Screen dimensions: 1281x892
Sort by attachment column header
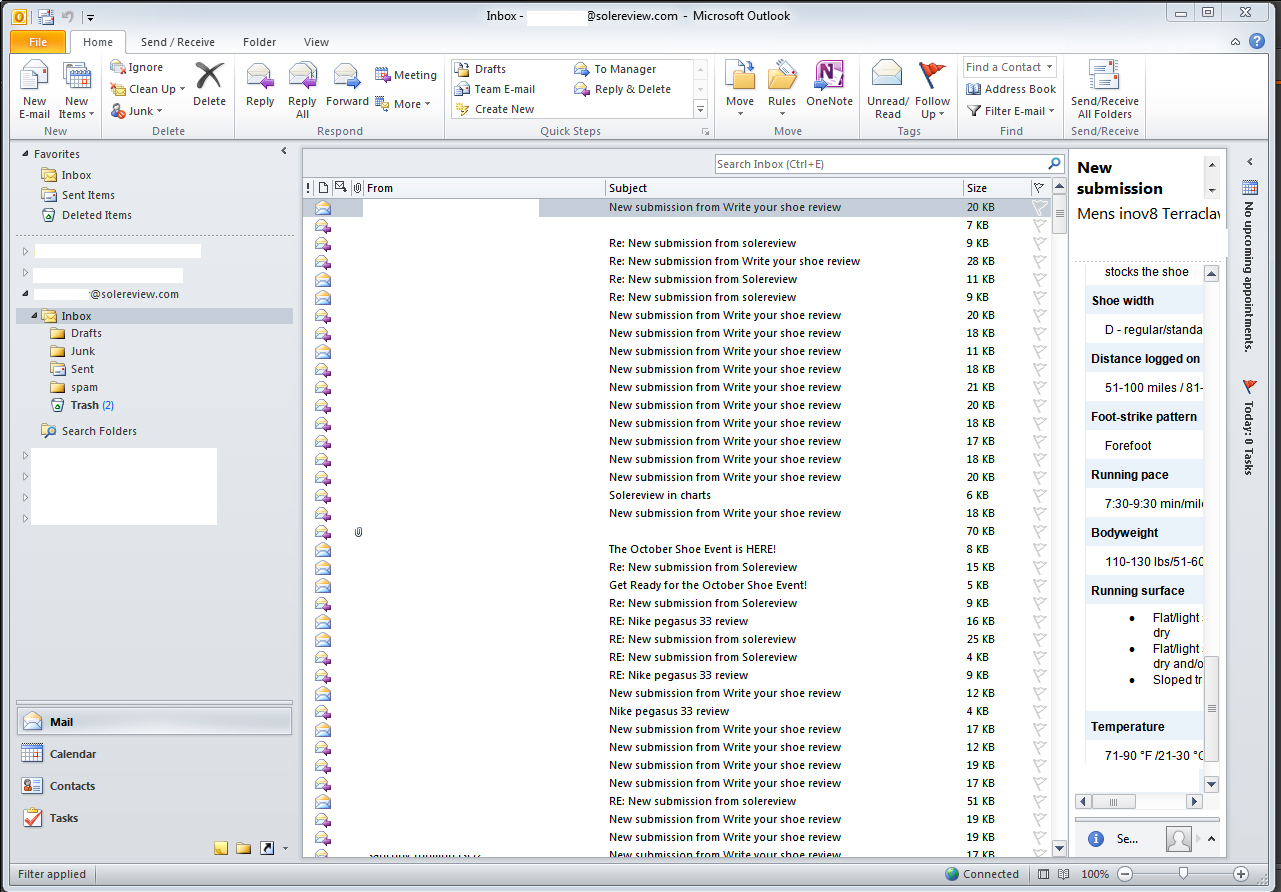point(357,188)
